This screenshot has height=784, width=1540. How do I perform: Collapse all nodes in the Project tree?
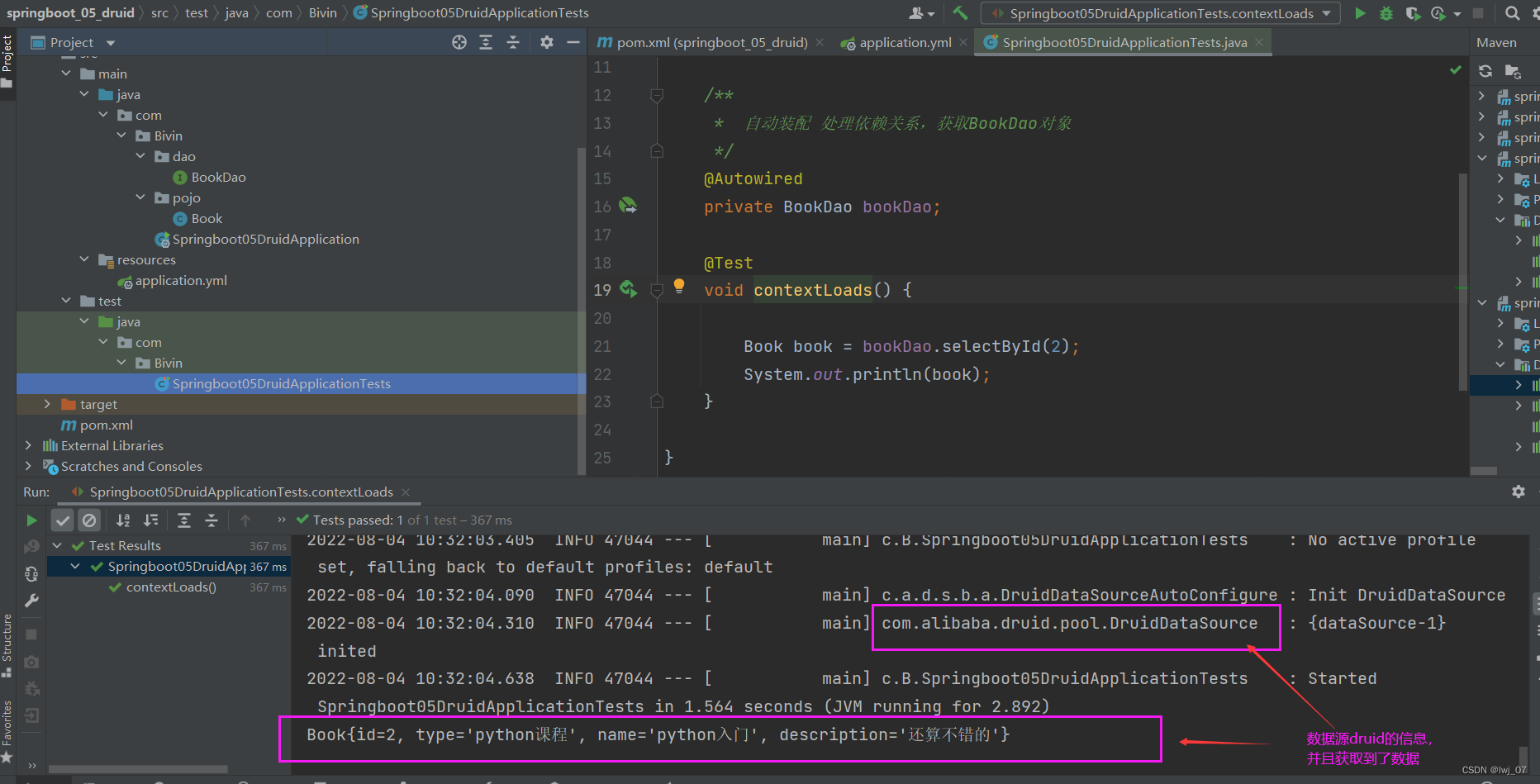[513, 42]
